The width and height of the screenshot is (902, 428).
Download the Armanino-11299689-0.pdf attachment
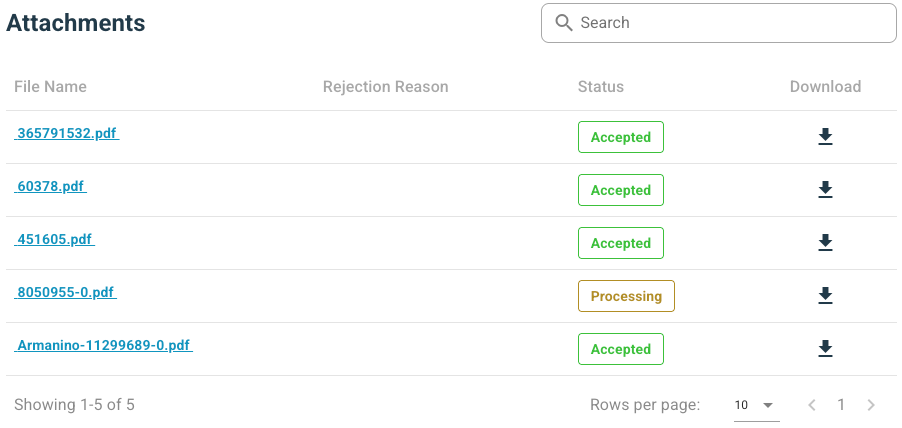pyautogui.click(x=825, y=349)
